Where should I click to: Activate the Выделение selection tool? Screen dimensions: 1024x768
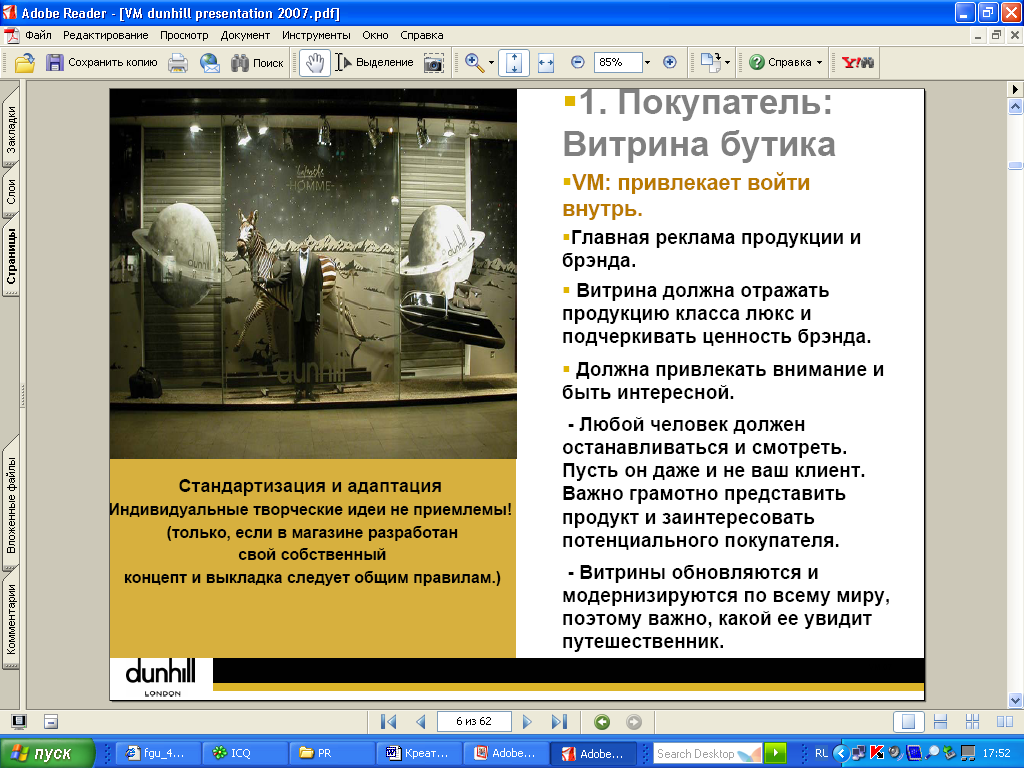tap(374, 63)
